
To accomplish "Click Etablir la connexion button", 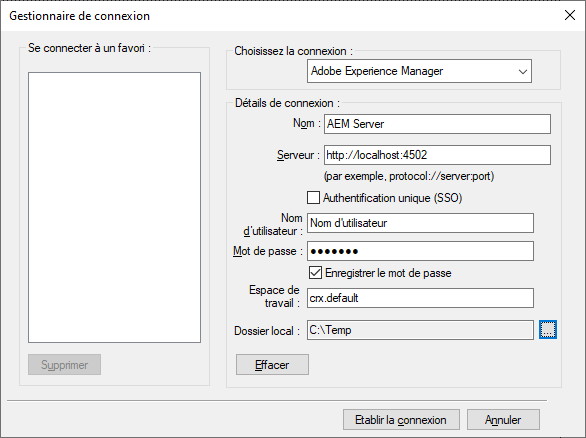I will coord(401,420).
